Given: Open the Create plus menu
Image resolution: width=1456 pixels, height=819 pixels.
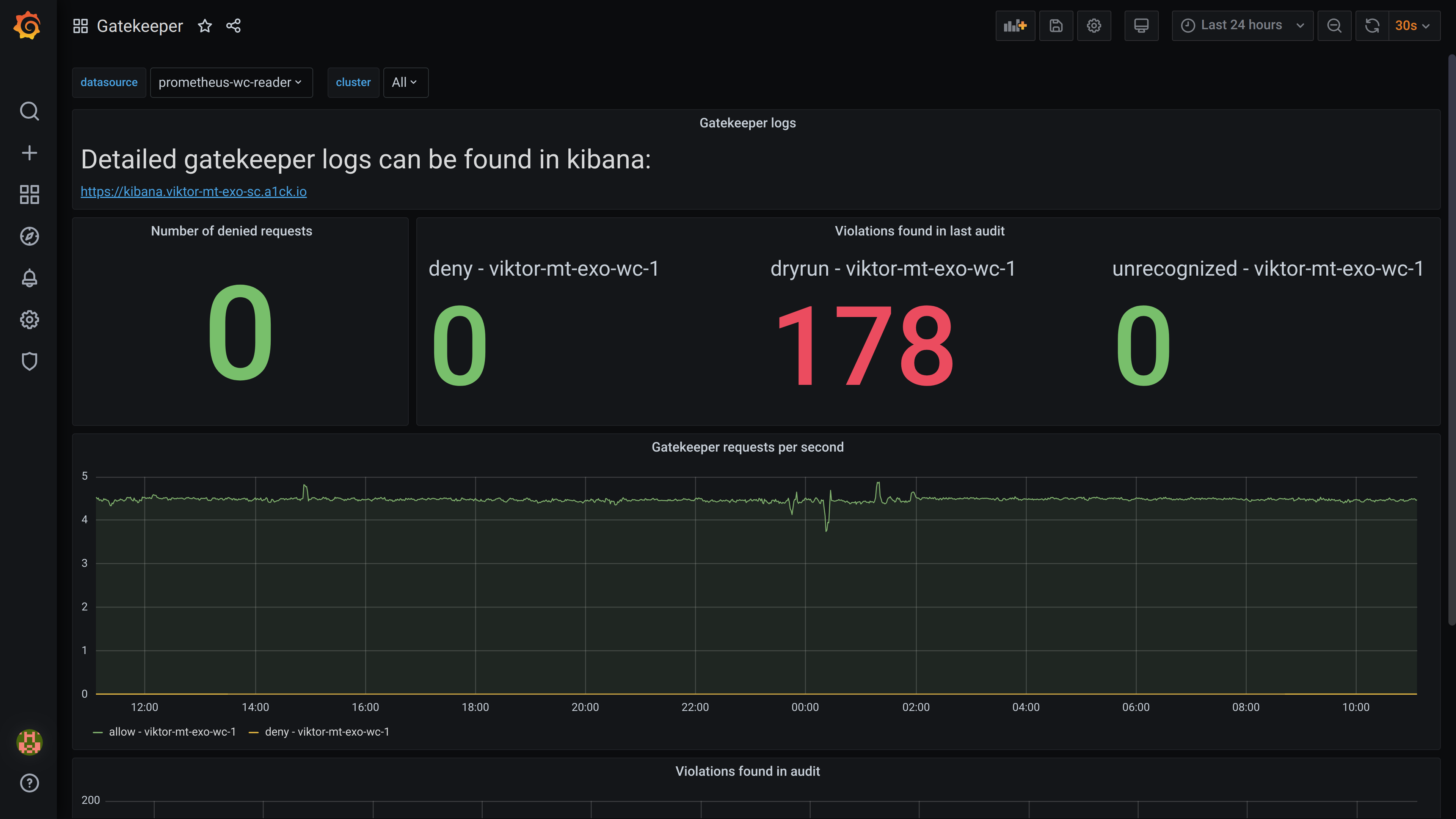Looking at the screenshot, I should (x=30, y=152).
